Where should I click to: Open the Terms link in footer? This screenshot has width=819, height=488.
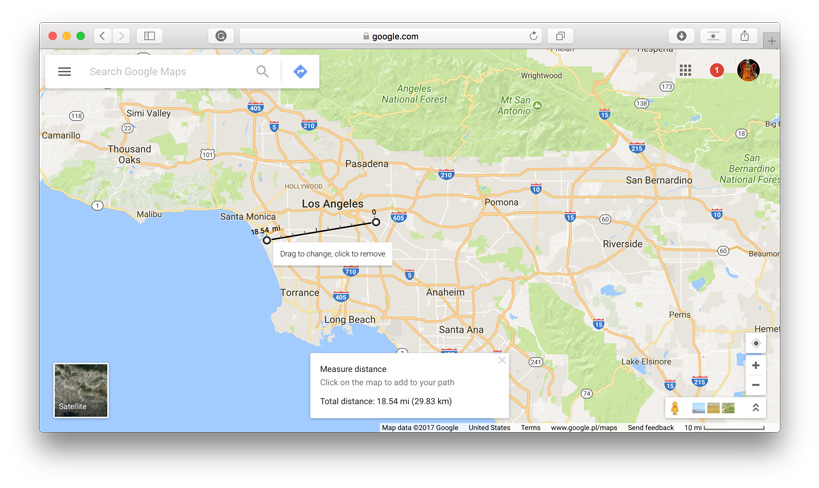pos(530,428)
